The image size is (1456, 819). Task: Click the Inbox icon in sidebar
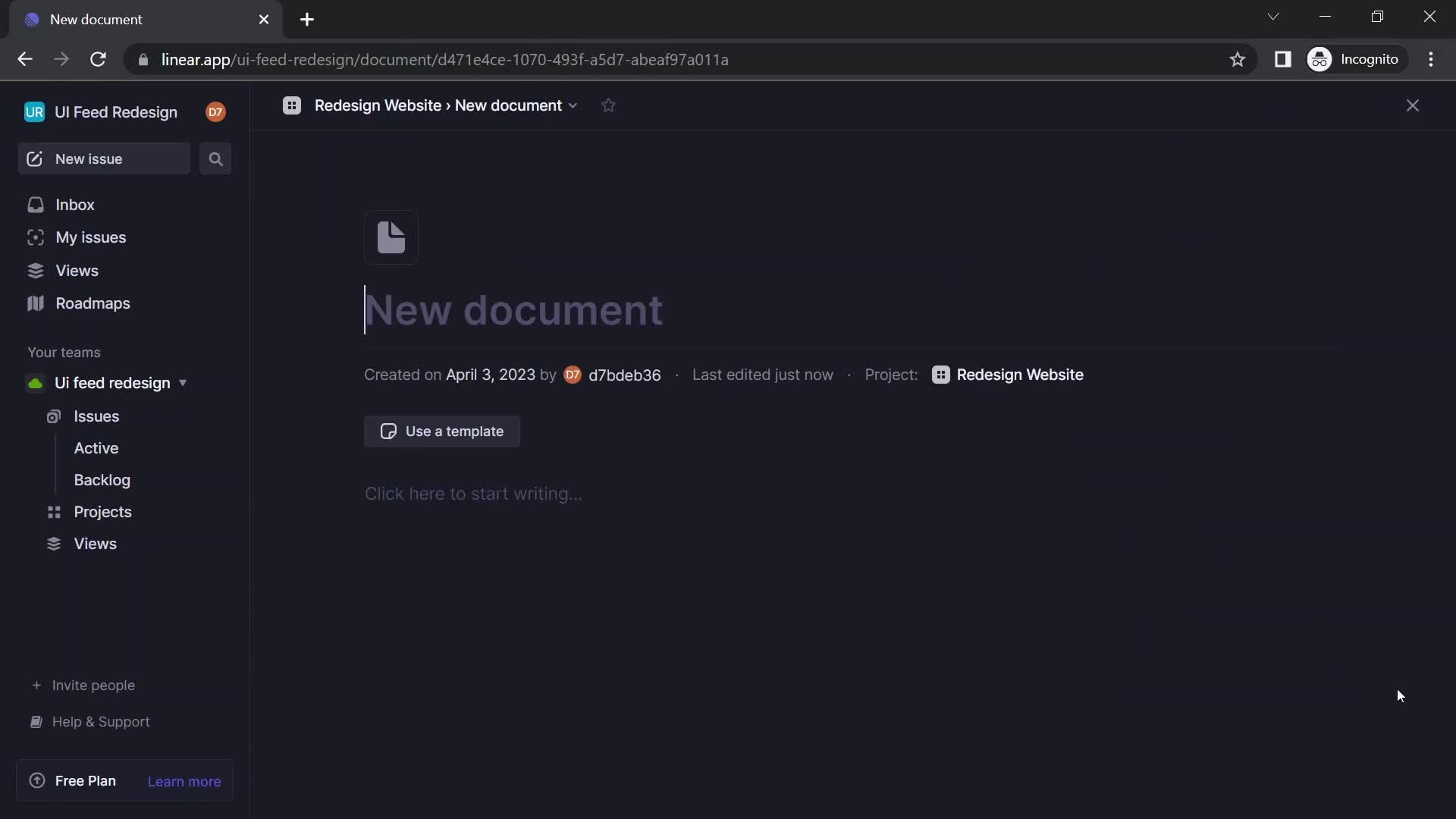tap(35, 205)
